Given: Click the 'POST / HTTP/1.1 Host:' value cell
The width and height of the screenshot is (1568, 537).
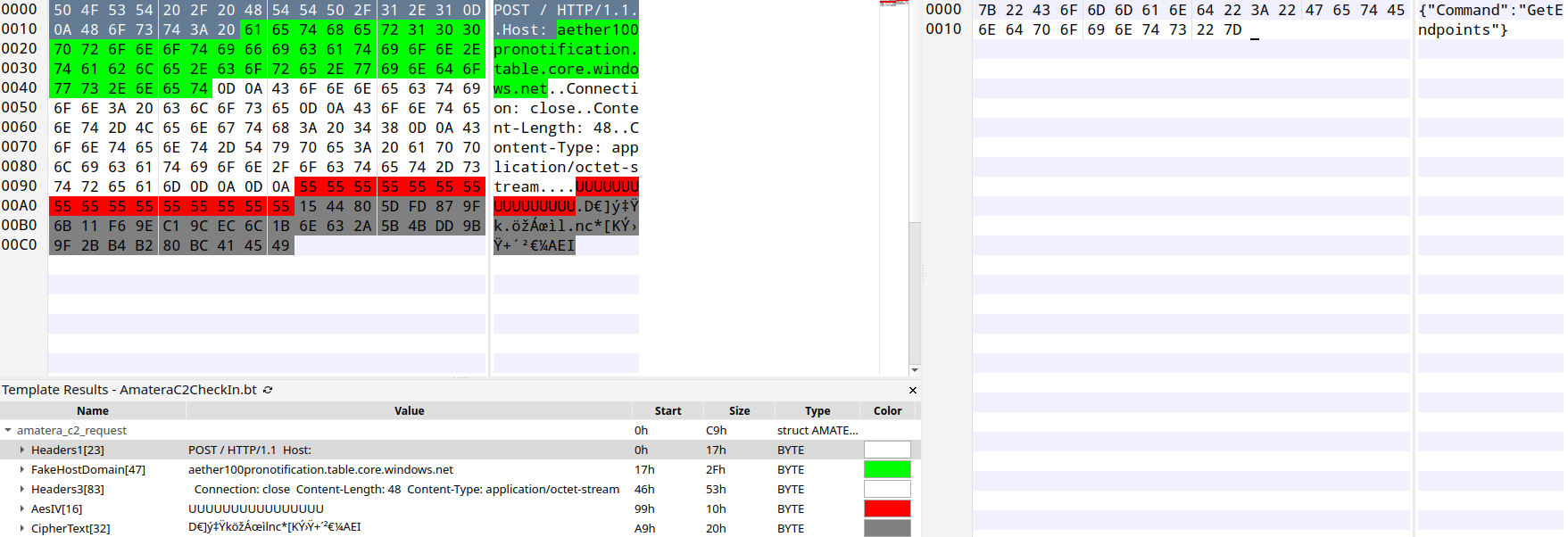Looking at the screenshot, I should click(x=250, y=450).
